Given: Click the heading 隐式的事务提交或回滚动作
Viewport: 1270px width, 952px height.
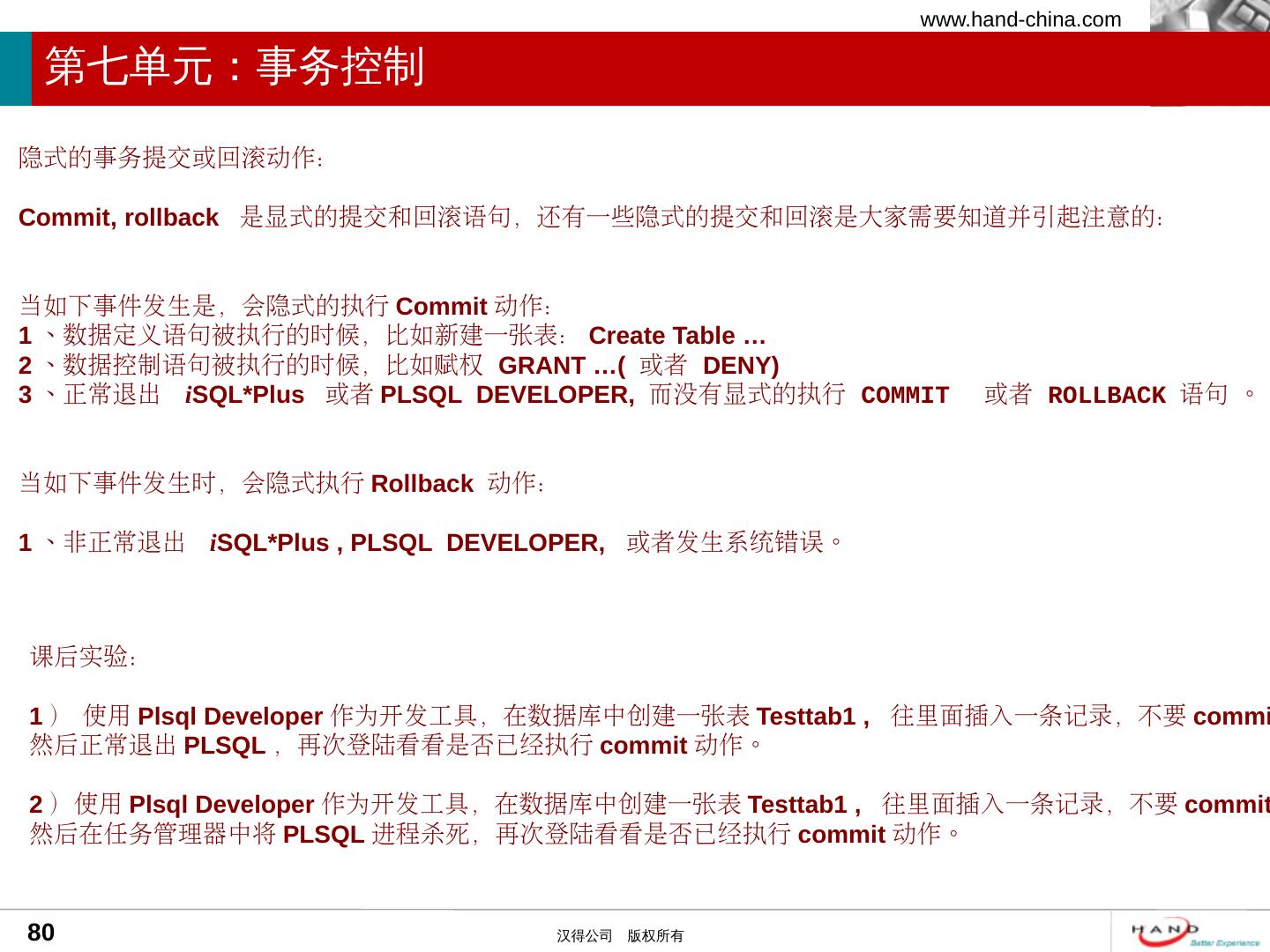Looking at the screenshot, I should [172, 159].
